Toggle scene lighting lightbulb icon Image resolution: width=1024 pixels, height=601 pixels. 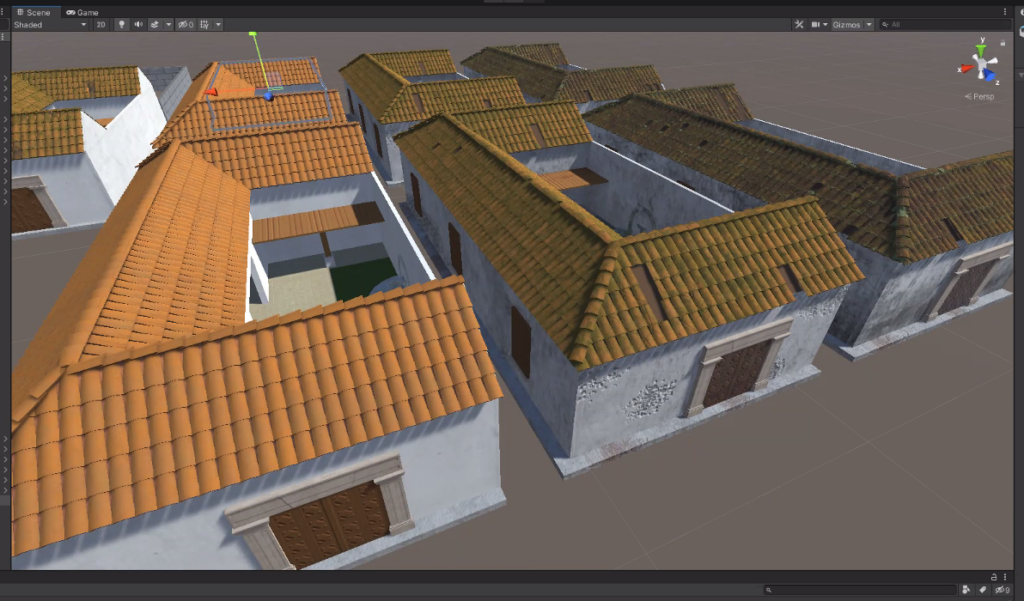click(x=122, y=24)
